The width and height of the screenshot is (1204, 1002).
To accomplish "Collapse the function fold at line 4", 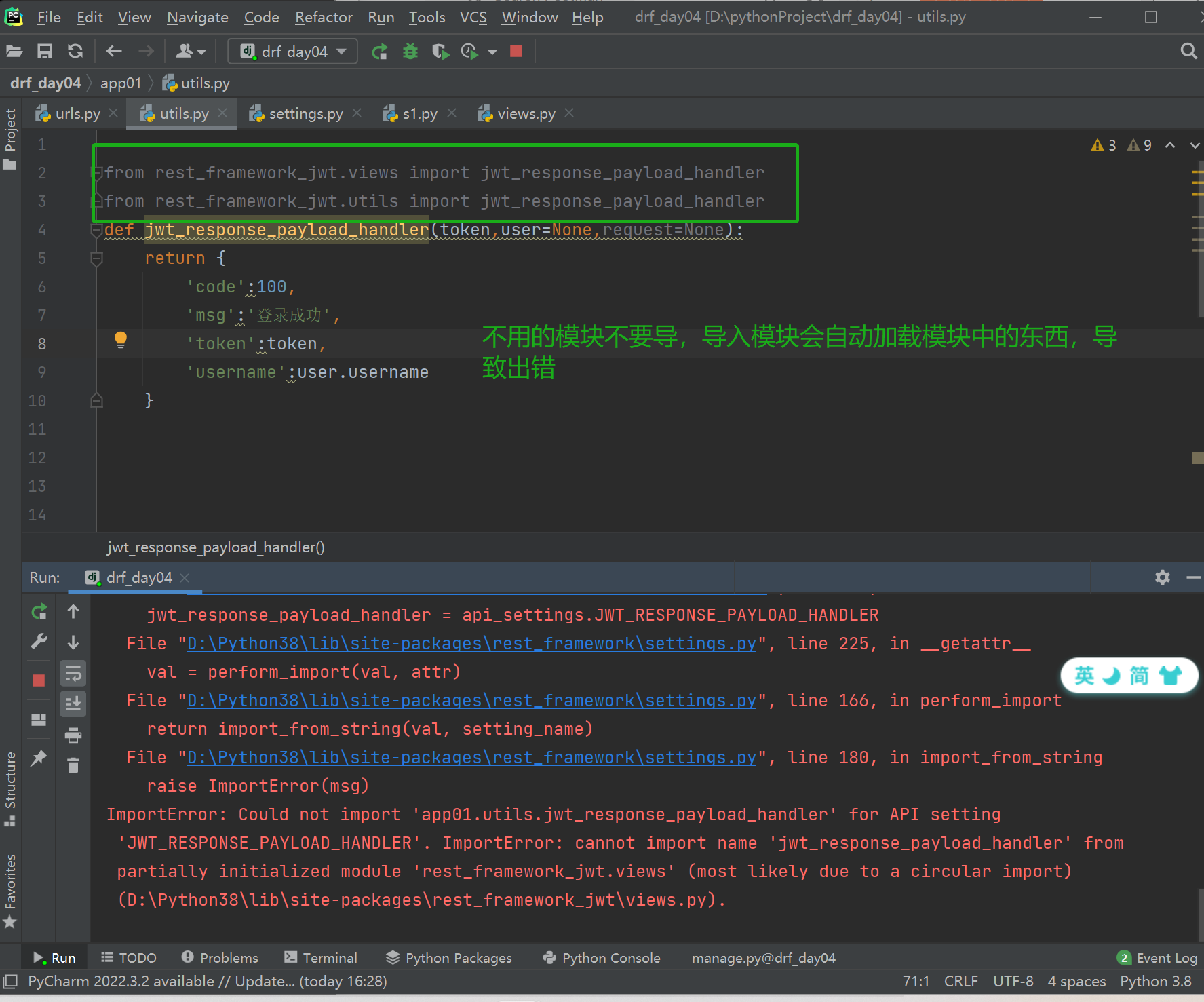I will 96,231.
